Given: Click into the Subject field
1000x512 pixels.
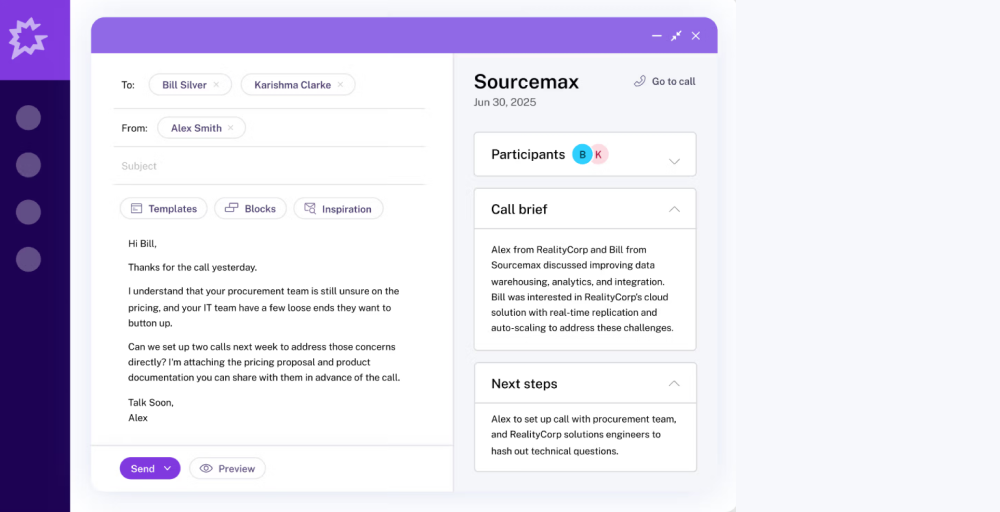Looking at the screenshot, I should tap(270, 166).
